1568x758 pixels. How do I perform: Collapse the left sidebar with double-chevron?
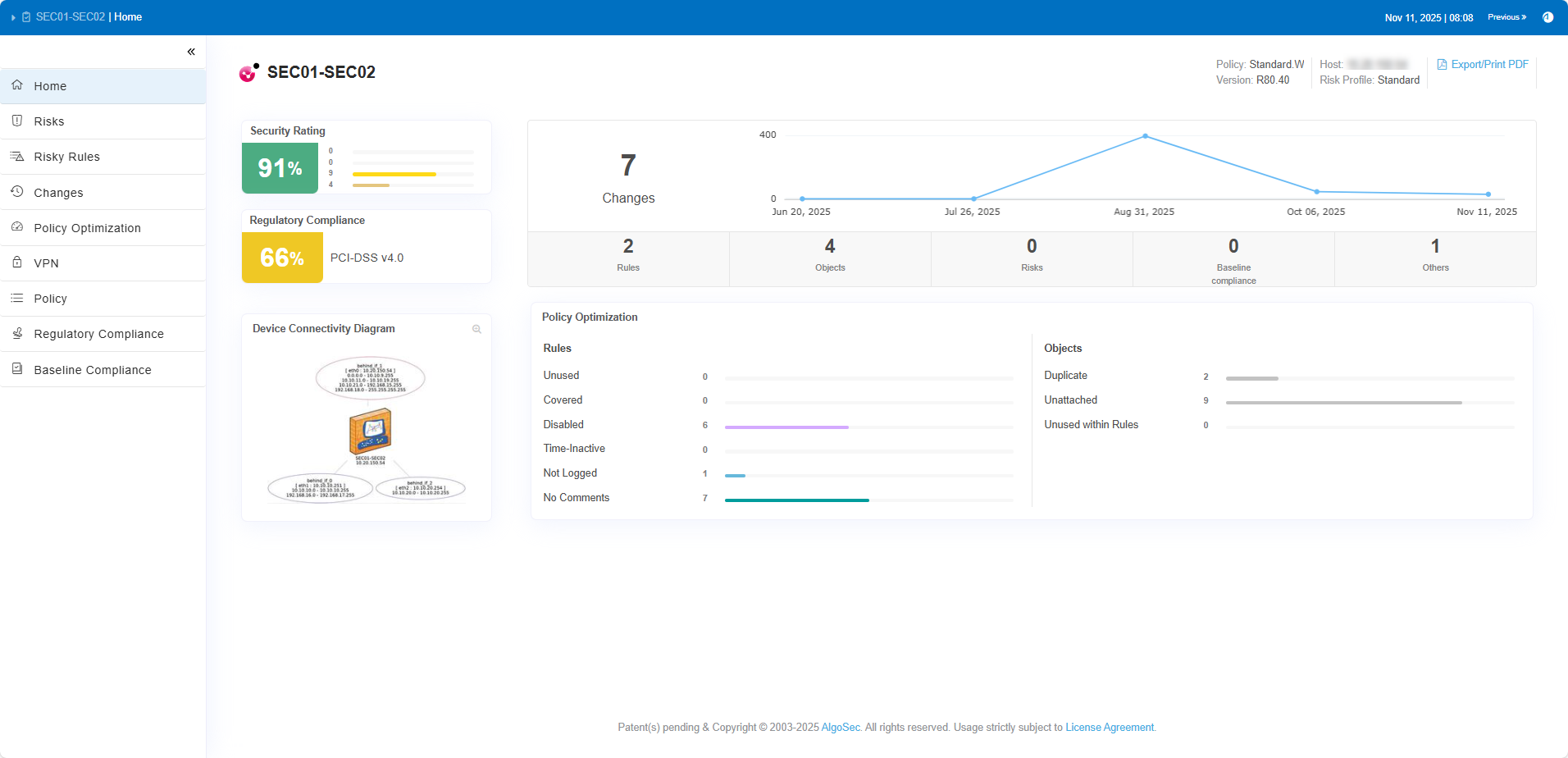point(191,52)
